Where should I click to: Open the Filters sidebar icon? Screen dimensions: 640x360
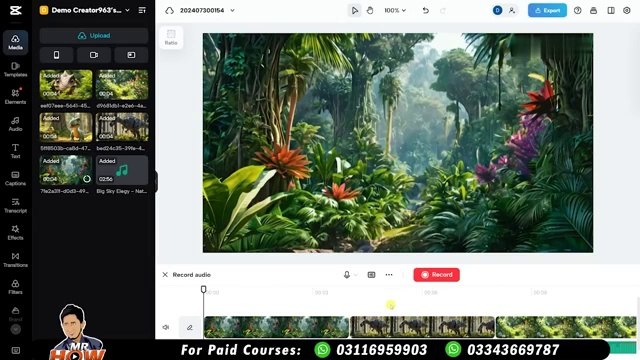(16, 287)
